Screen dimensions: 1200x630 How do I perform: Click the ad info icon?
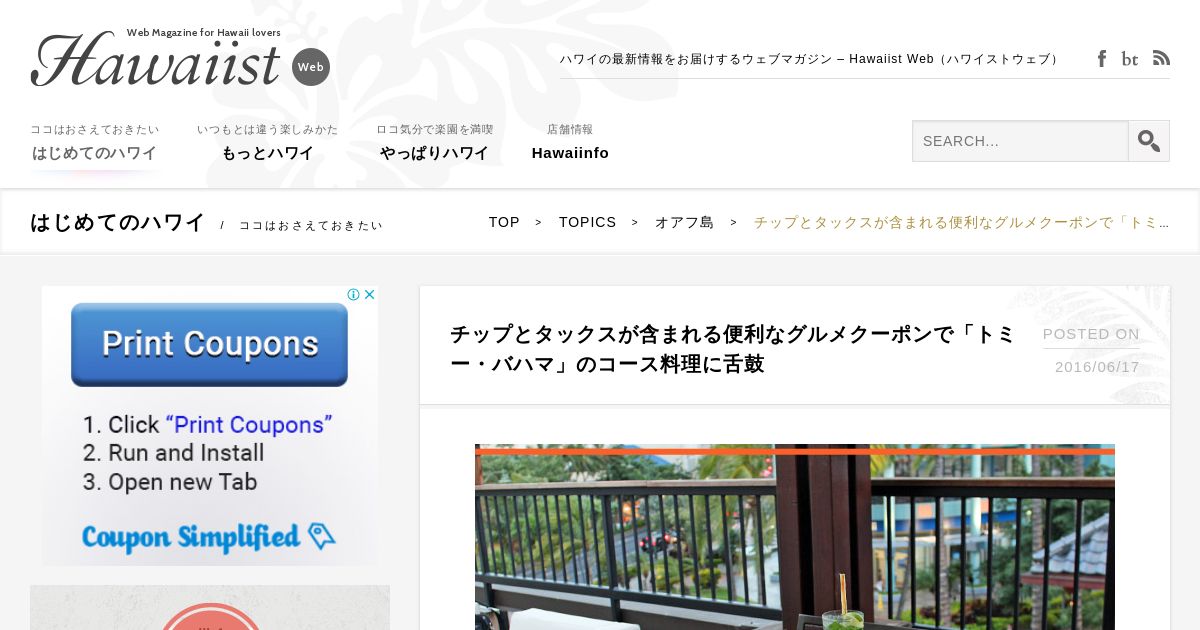coord(353,294)
